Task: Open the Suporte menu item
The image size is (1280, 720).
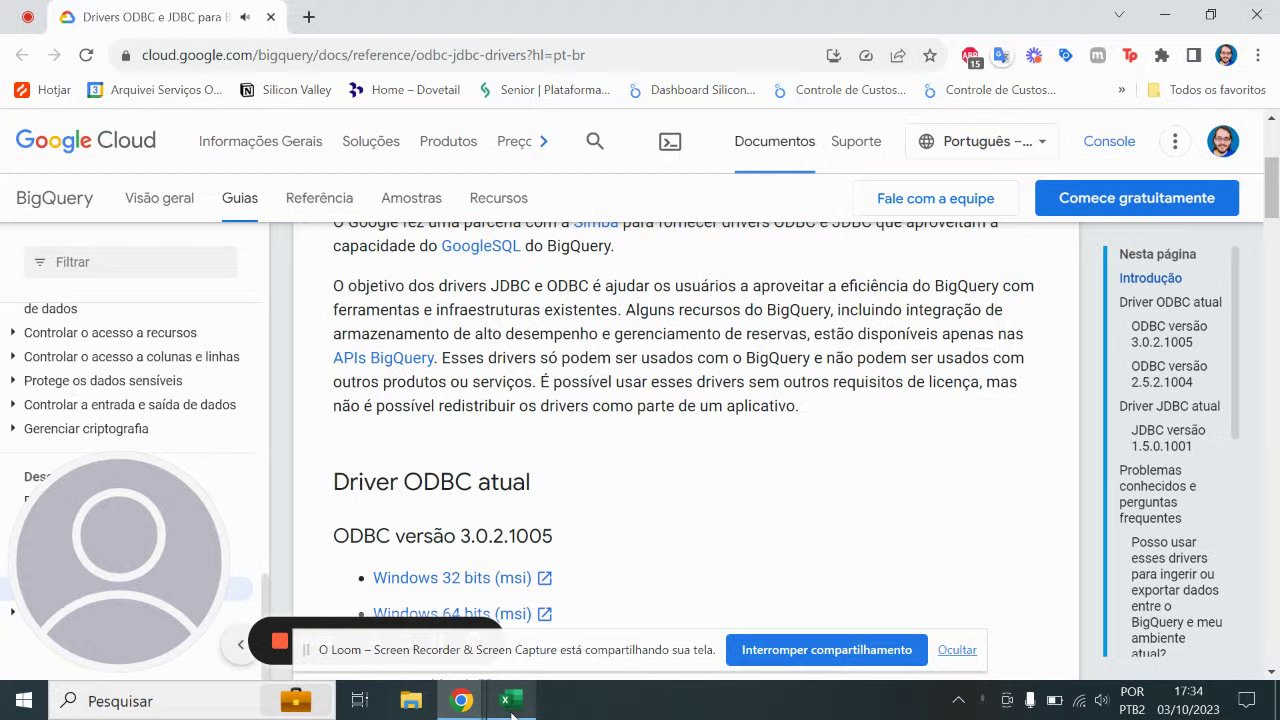Action: tap(856, 142)
